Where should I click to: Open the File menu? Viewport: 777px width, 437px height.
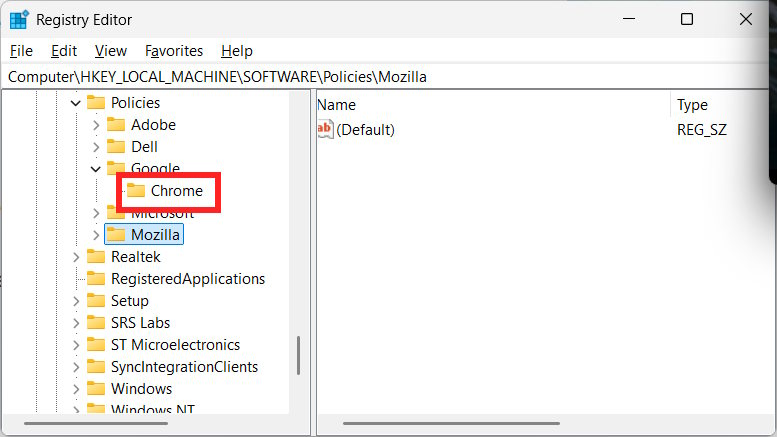(x=21, y=51)
